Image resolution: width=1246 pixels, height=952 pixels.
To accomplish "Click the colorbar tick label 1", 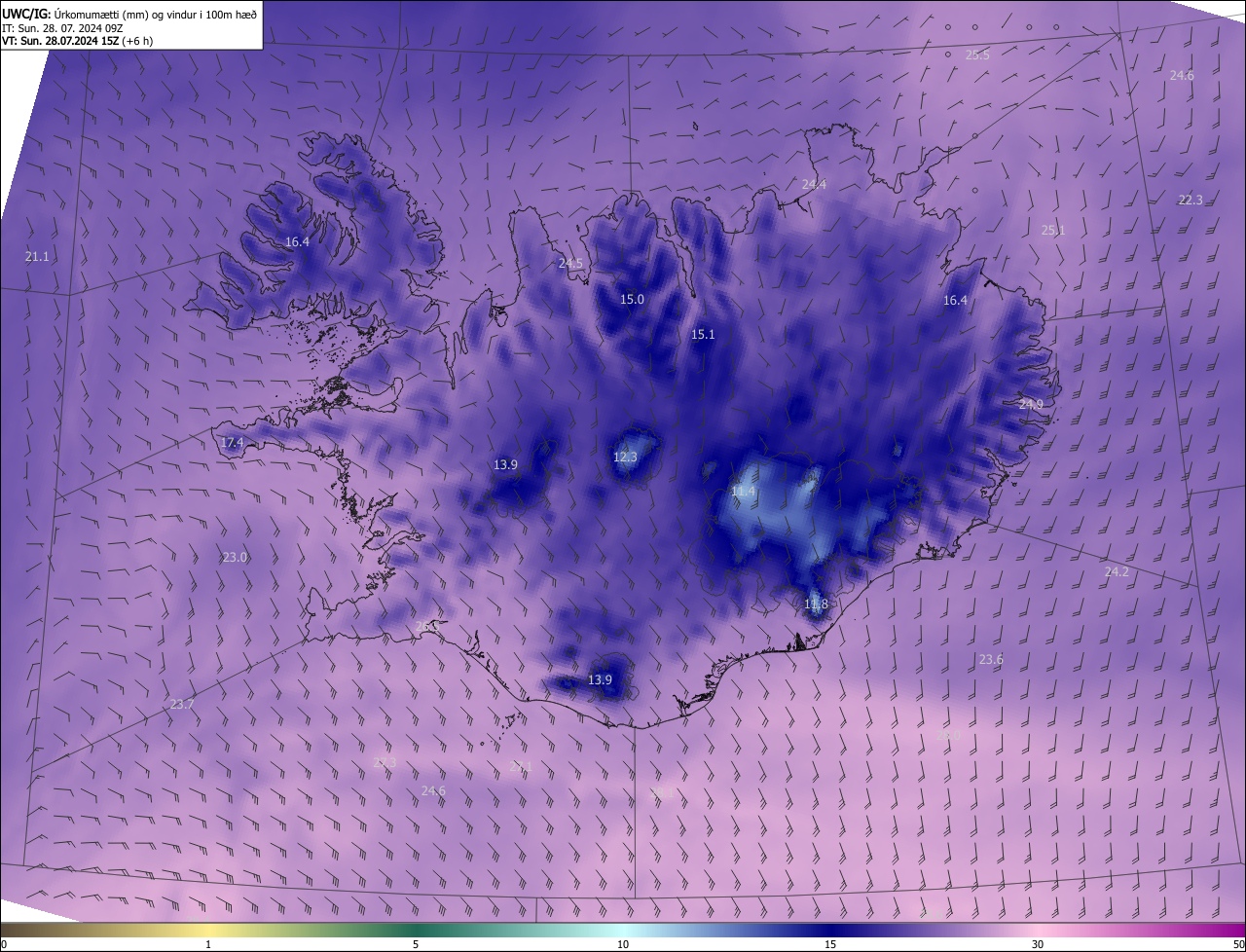I will click(x=208, y=944).
